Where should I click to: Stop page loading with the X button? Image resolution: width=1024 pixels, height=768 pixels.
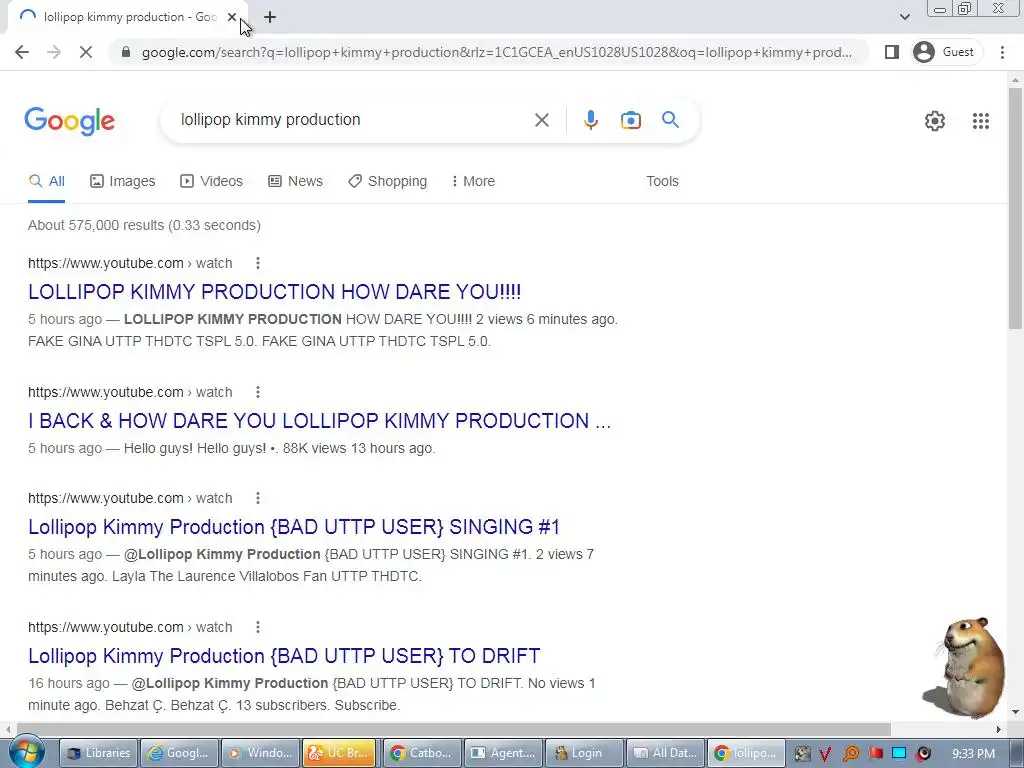(86, 52)
